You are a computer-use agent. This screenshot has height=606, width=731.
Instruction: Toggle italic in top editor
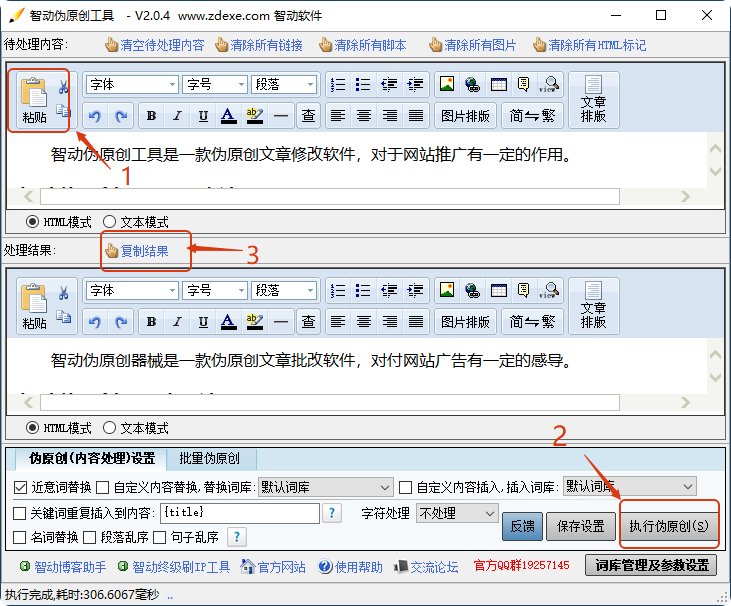click(x=177, y=116)
